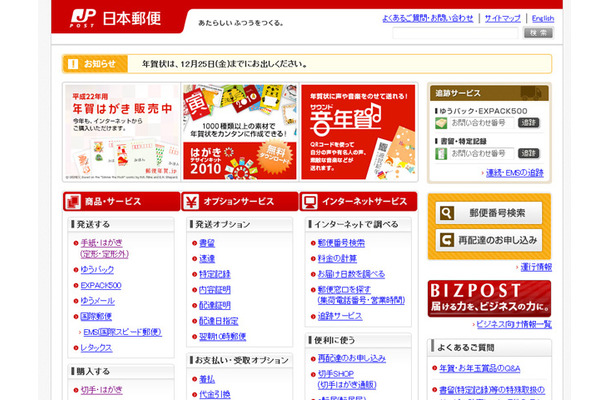Click the green icon beside 書留 tracking field
This screenshot has width=610, height=400.
(441, 153)
